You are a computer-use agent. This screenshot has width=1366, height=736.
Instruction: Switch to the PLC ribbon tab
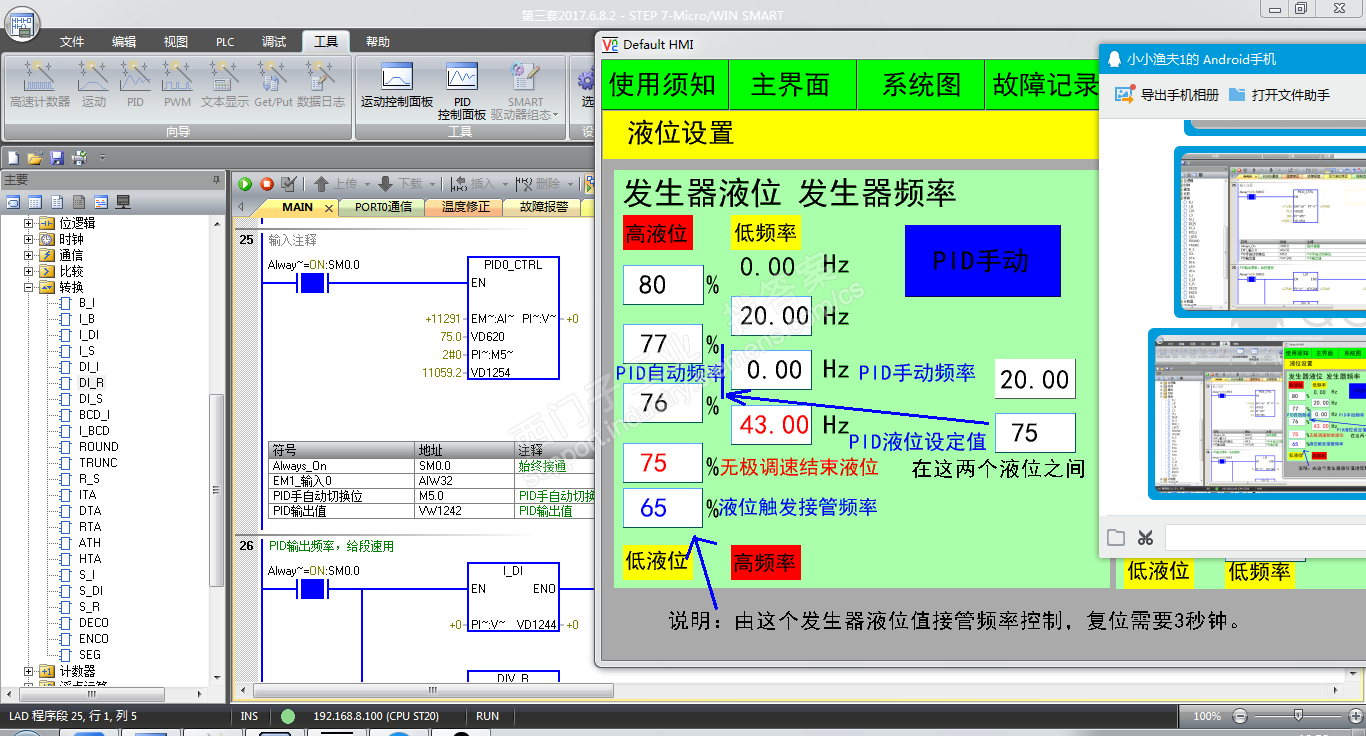[x=225, y=42]
